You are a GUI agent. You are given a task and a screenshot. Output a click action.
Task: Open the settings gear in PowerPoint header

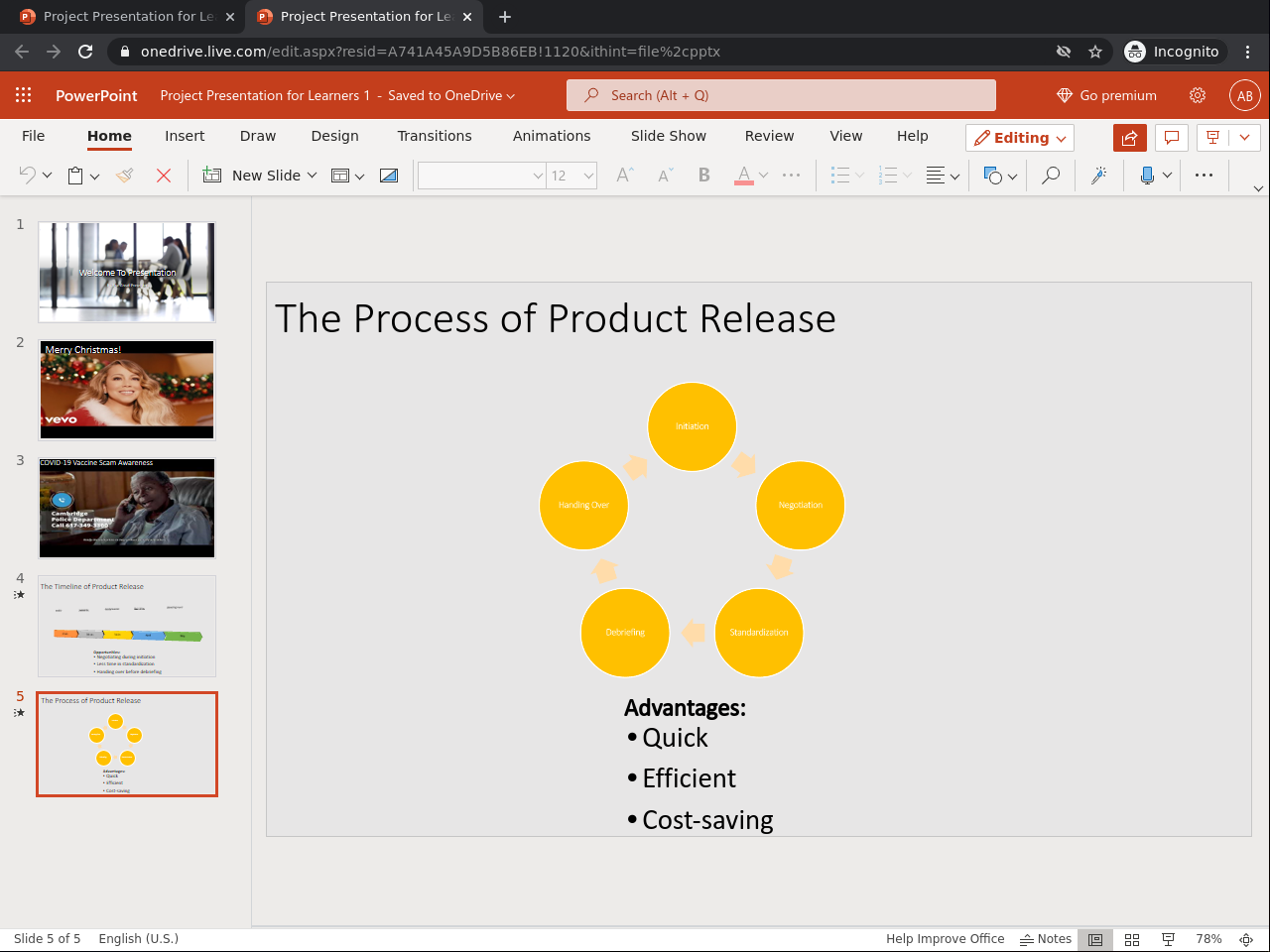click(1198, 95)
